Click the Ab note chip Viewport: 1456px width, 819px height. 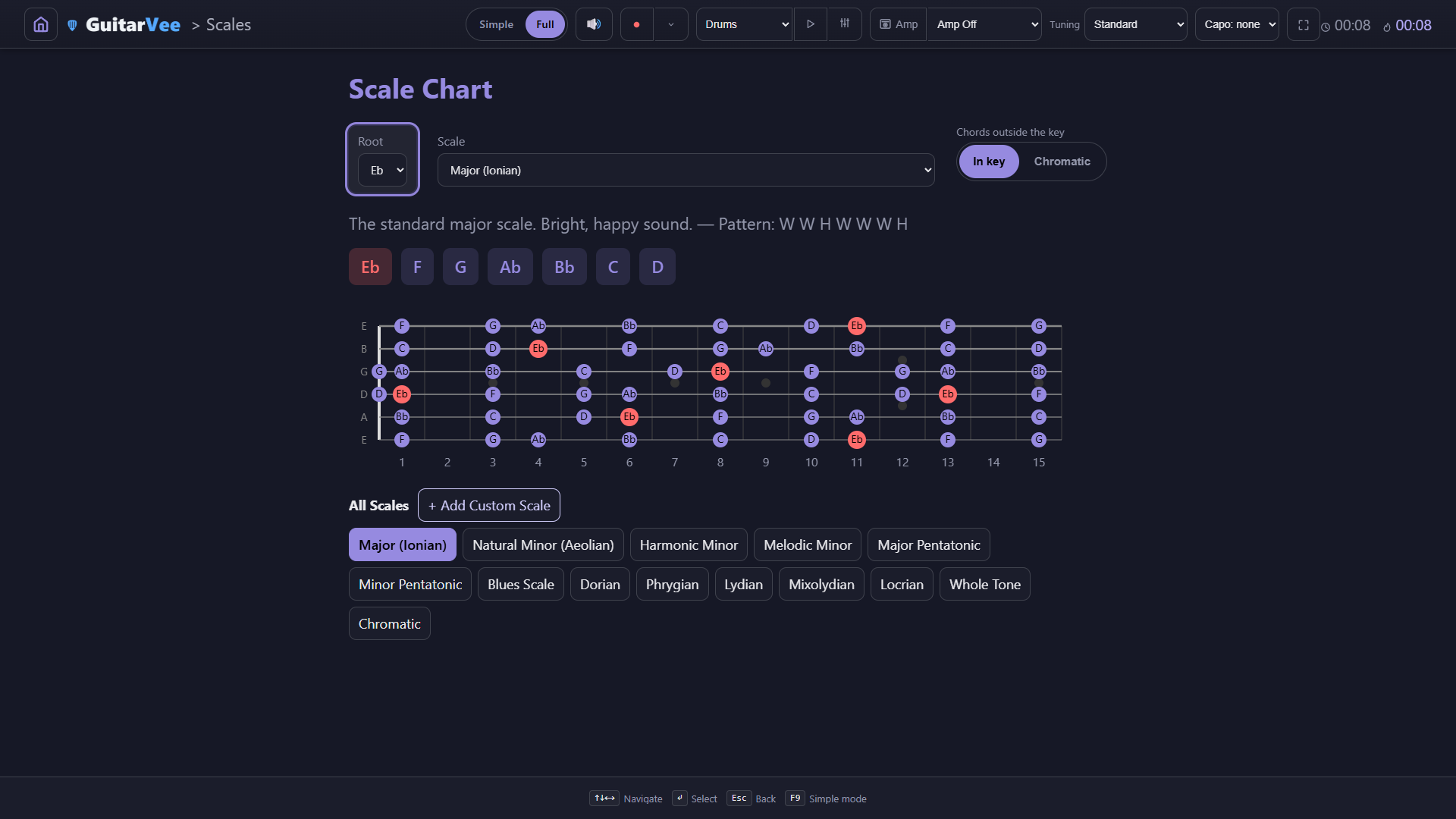point(510,267)
